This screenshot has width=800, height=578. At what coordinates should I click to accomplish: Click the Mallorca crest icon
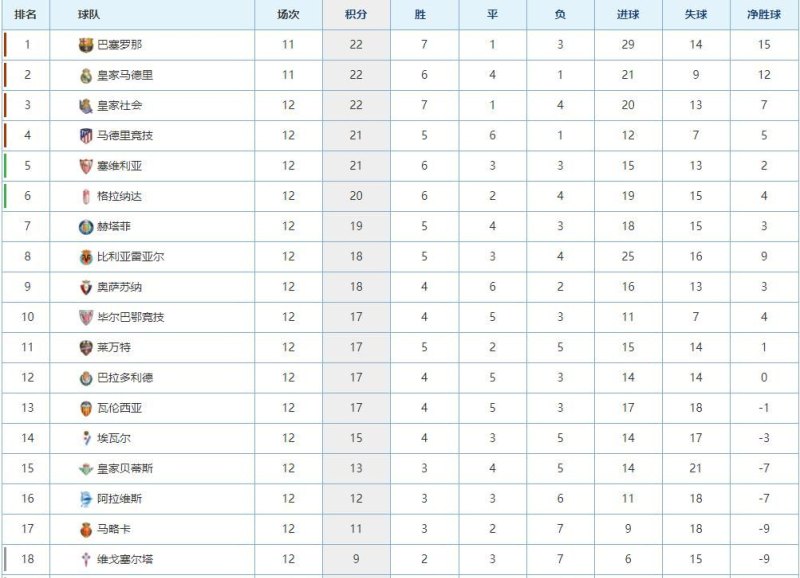(x=85, y=529)
